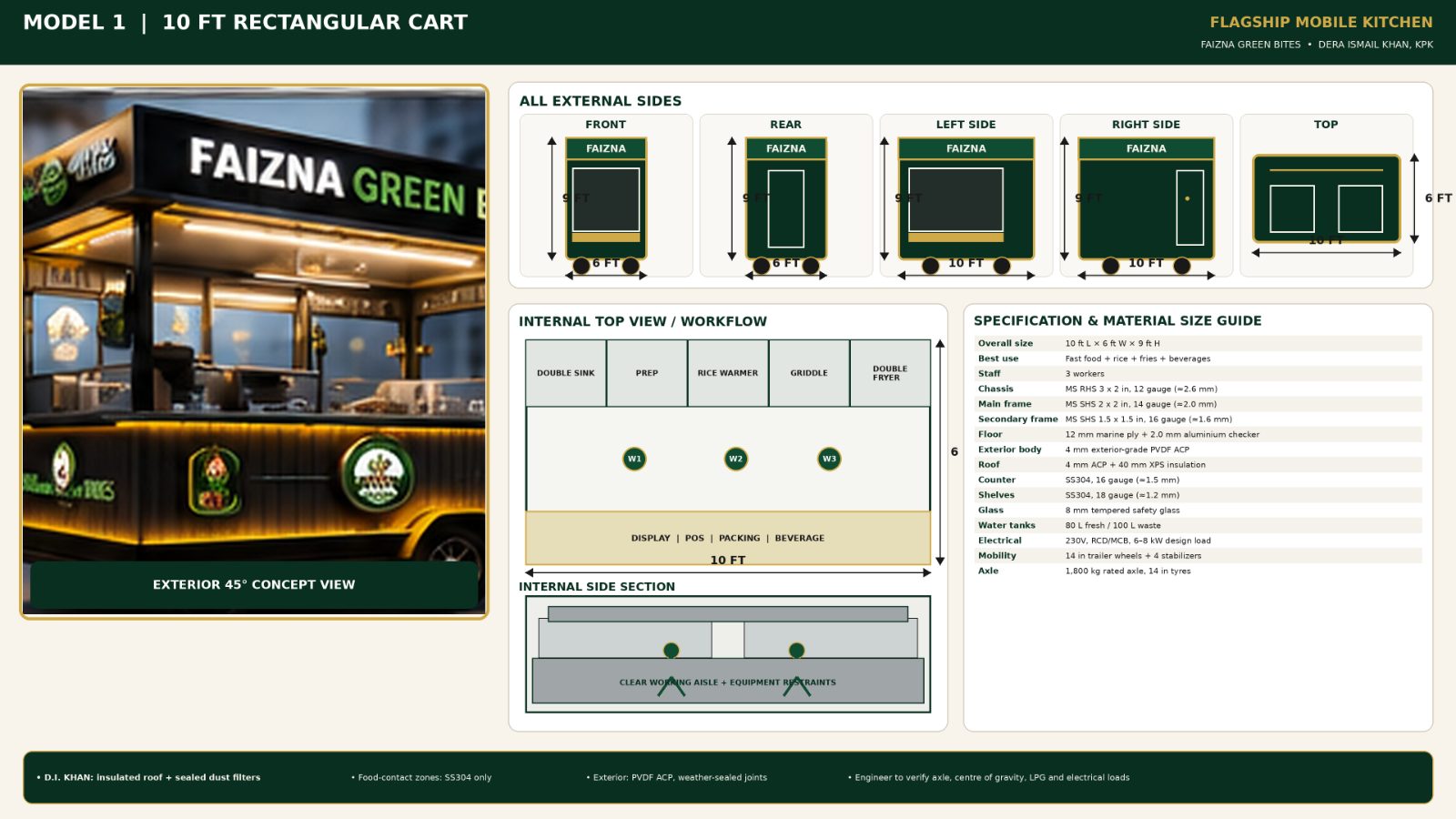Select the REAR elevation diagram
Viewport: 1456px width, 819px height.
point(786,196)
